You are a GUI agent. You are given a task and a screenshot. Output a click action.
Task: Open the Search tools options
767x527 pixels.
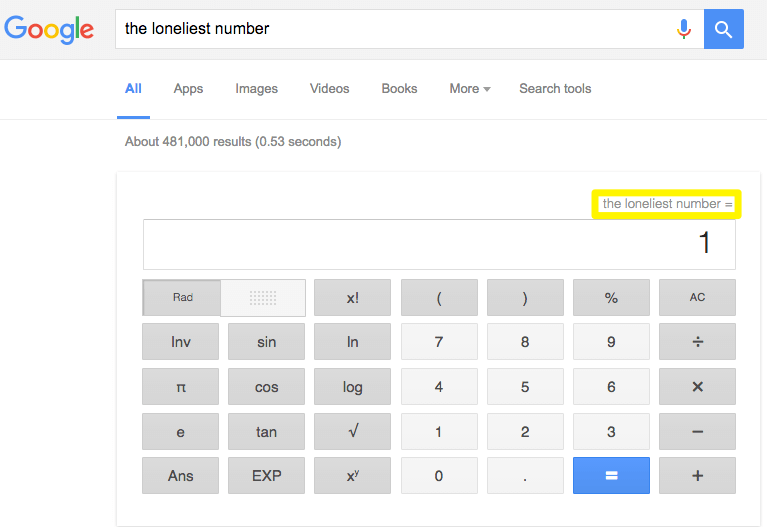(x=555, y=89)
